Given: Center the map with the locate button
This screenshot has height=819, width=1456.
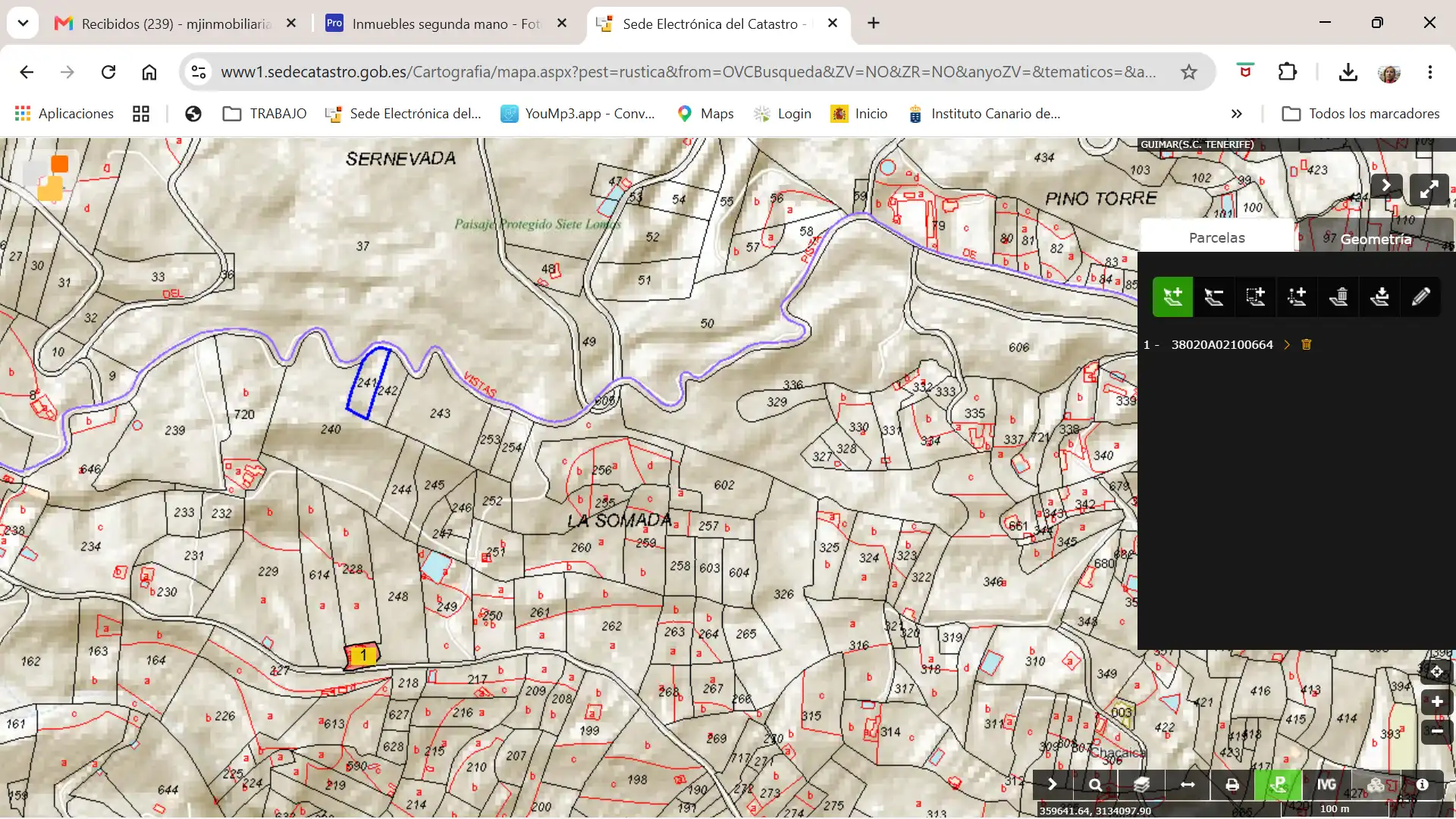Looking at the screenshot, I should [x=1436, y=672].
